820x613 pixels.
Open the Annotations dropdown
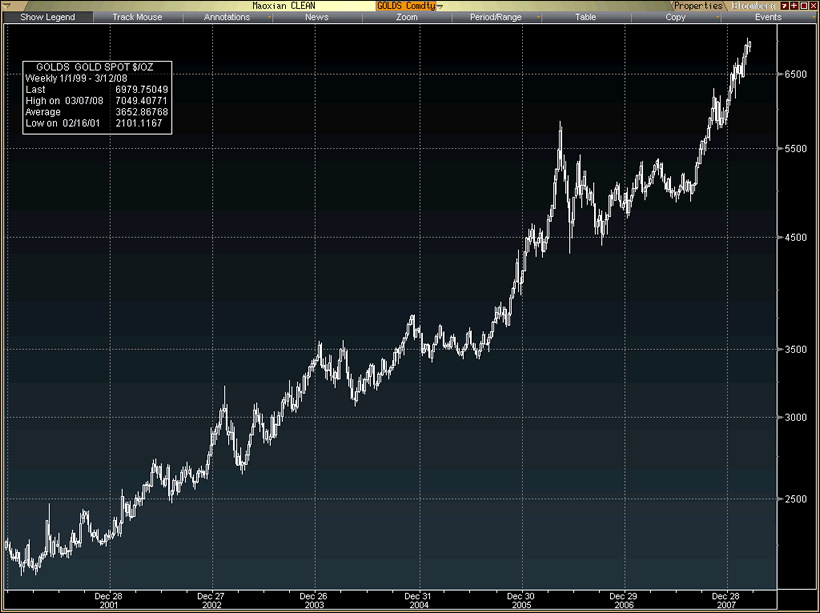(227, 17)
